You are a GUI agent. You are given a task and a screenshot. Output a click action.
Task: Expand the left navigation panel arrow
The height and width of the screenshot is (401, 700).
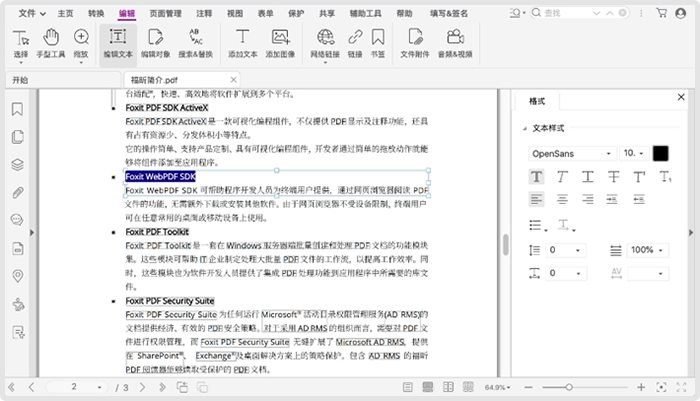coord(32,233)
